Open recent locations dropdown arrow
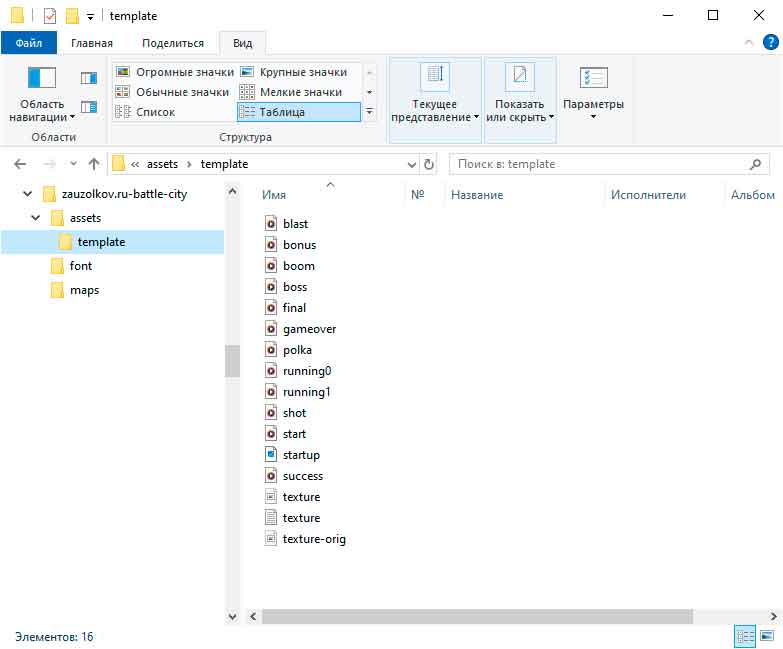The height and width of the screenshot is (649, 783). coord(73,164)
